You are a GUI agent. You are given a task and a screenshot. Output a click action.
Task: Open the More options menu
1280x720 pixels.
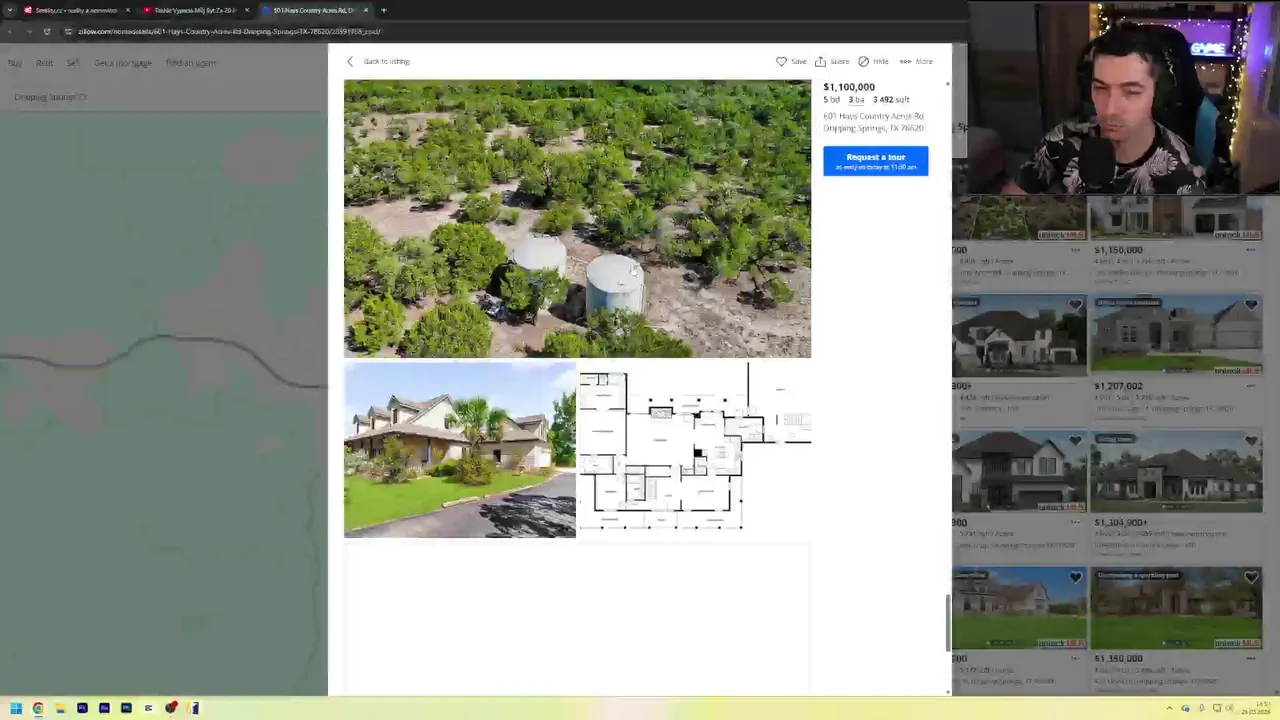click(915, 61)
